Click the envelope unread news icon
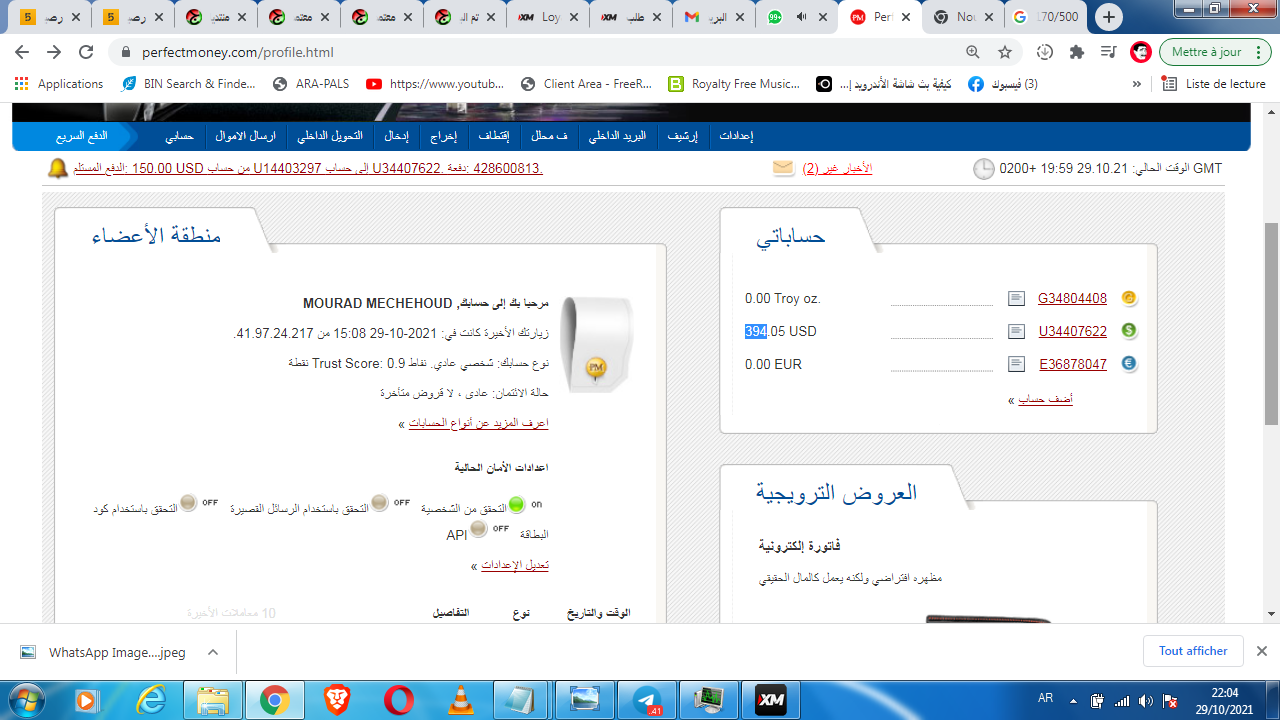The image size is (1280, 720). (x=783, y=168)
